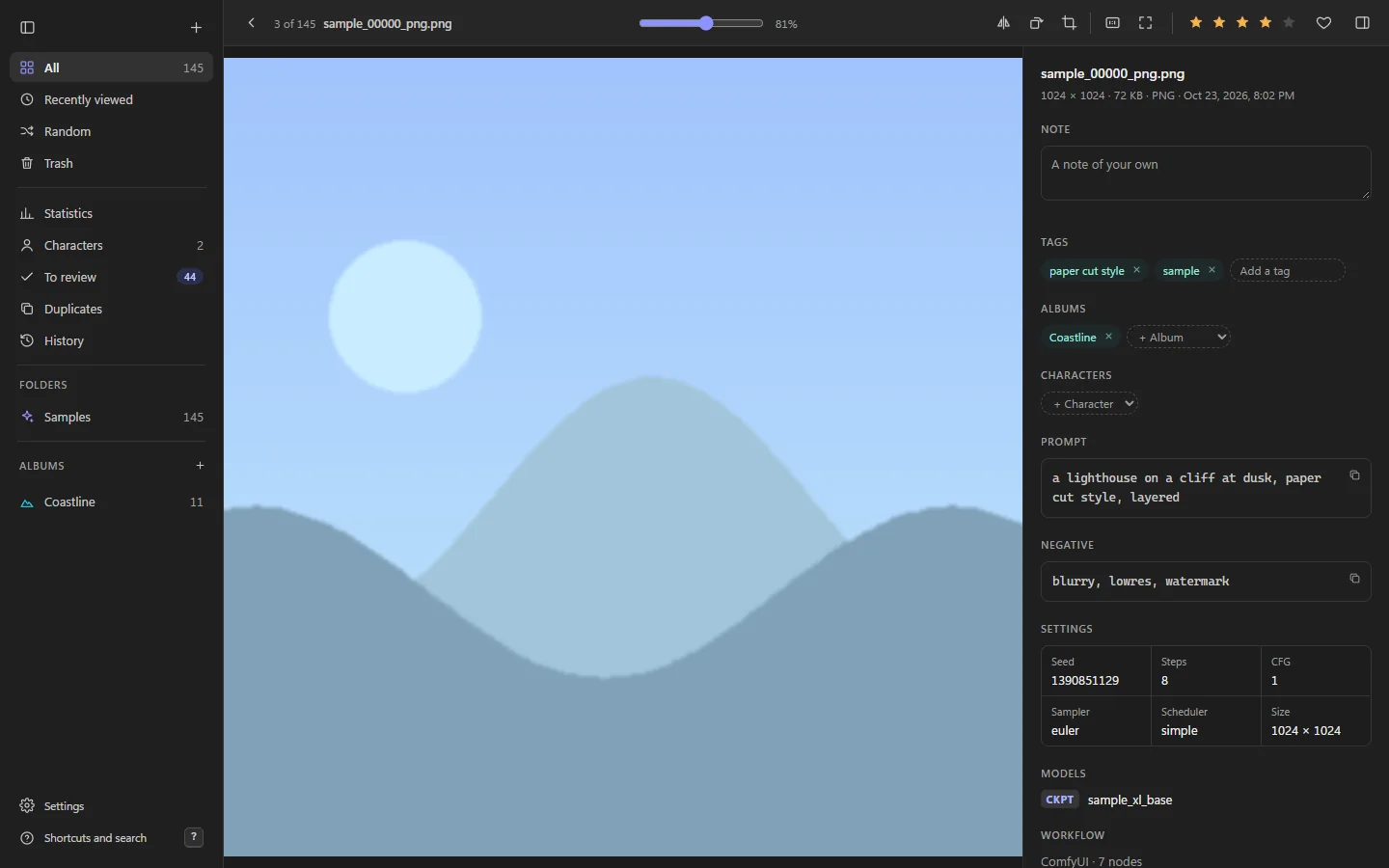Flip the image horizontally
This screenshot has width=1389, height=868.
pos(1003,23)
